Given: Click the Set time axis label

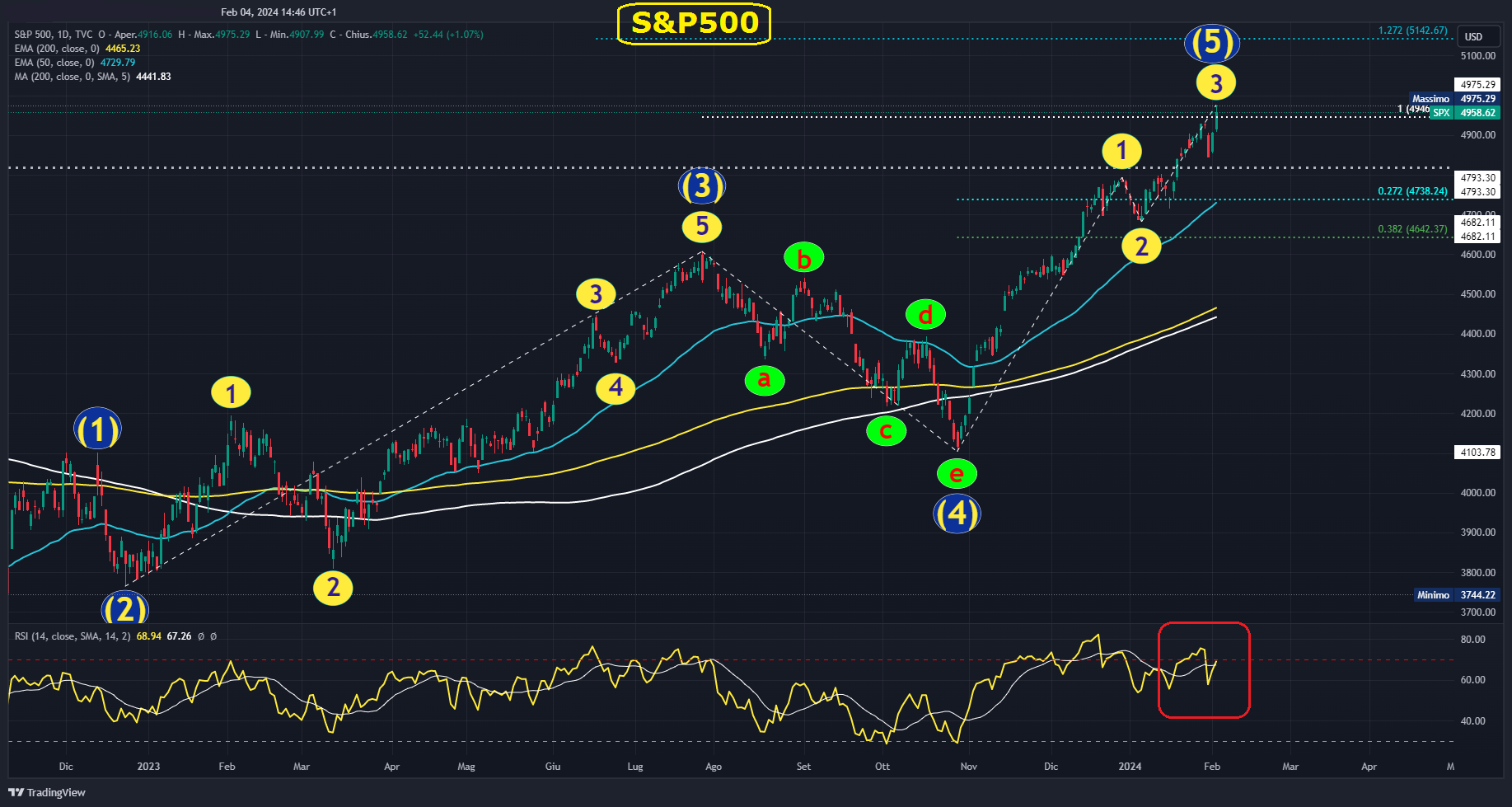Looking at the screenshot, I should click(x=803, y=767).
